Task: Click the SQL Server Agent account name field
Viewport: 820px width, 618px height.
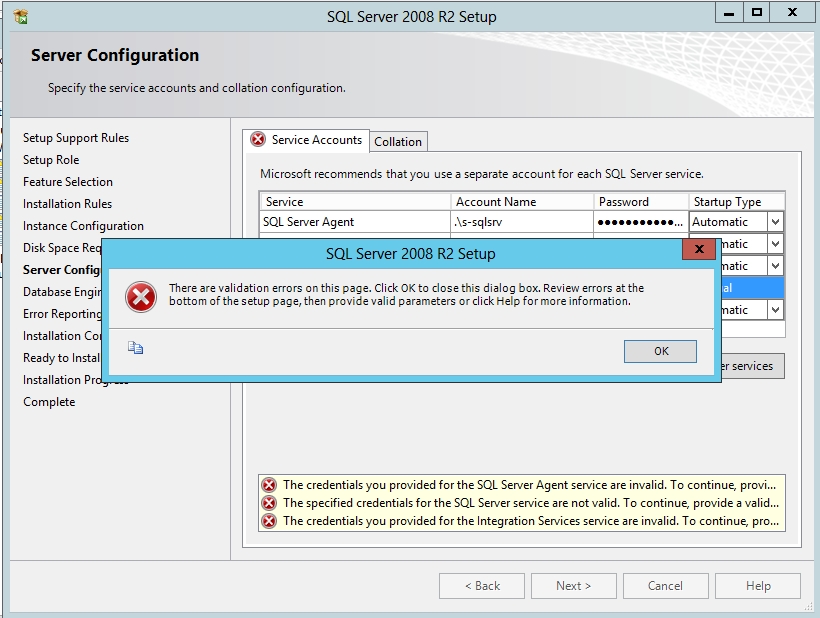Action: 521,222
